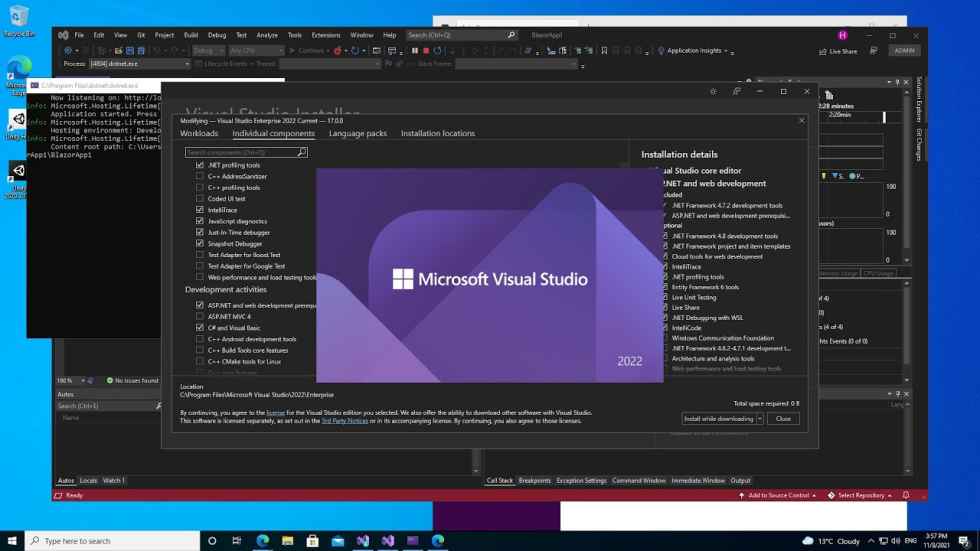The width and height of the screenshot is (980, 551).
Task: Open Task View on the taskbar
Action: [x=236, y=540]
